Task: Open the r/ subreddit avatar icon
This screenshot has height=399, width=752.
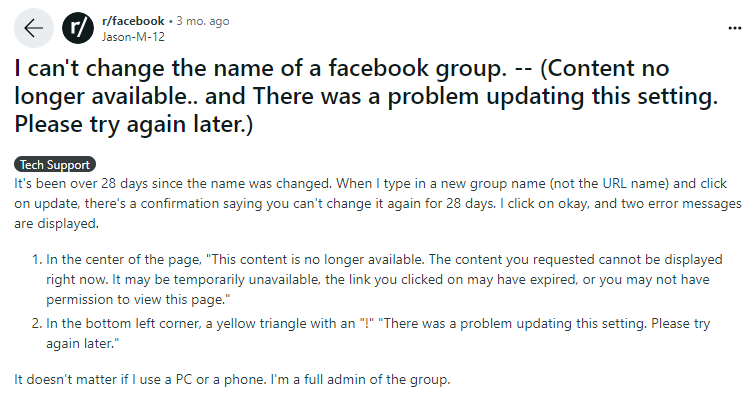Action: [x=78, y=28]
